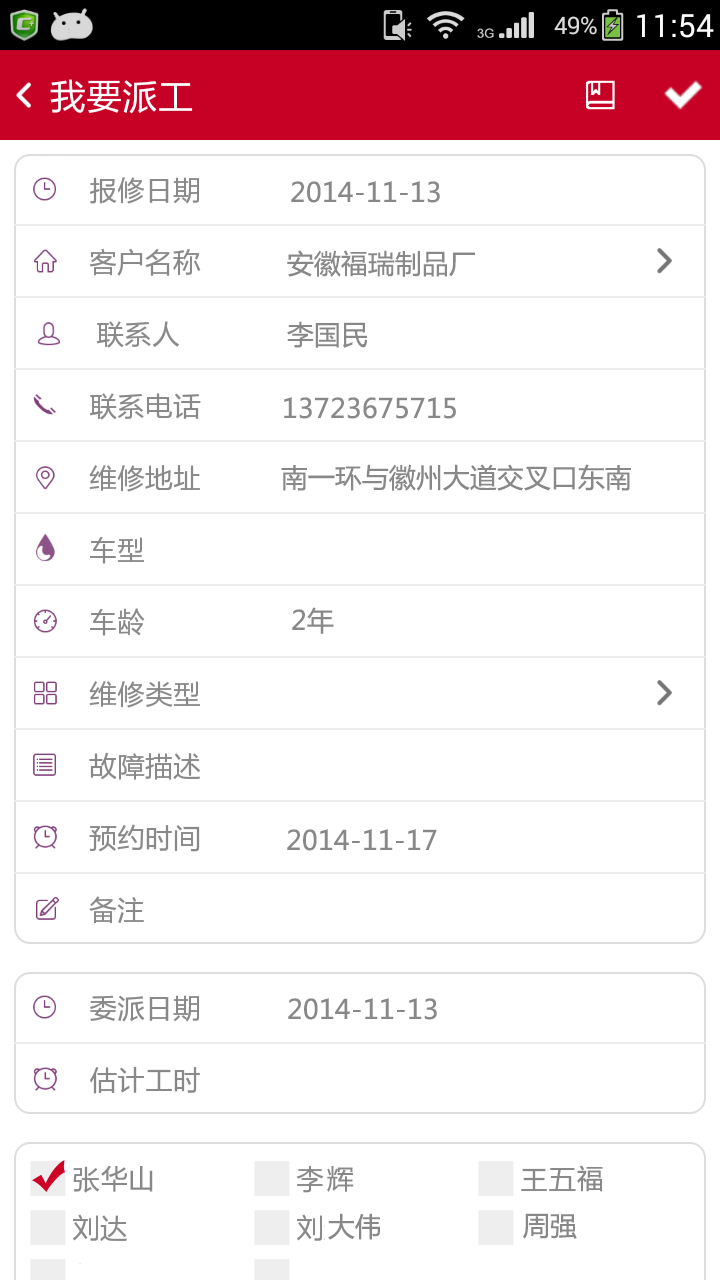Check the 周强 checkbox
Viewport: 720px width, 1280px height.
click(x=496, y=1227)
